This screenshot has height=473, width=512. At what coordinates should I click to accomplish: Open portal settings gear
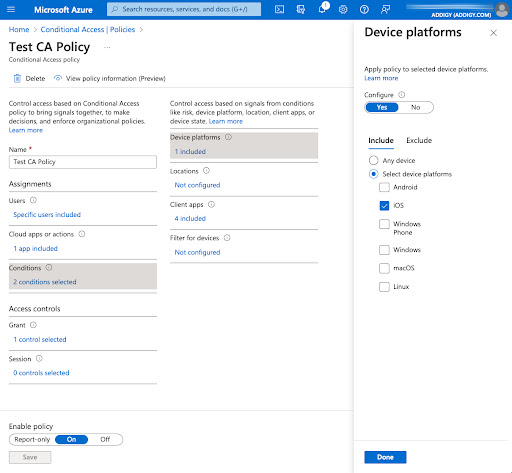[343, 9]
